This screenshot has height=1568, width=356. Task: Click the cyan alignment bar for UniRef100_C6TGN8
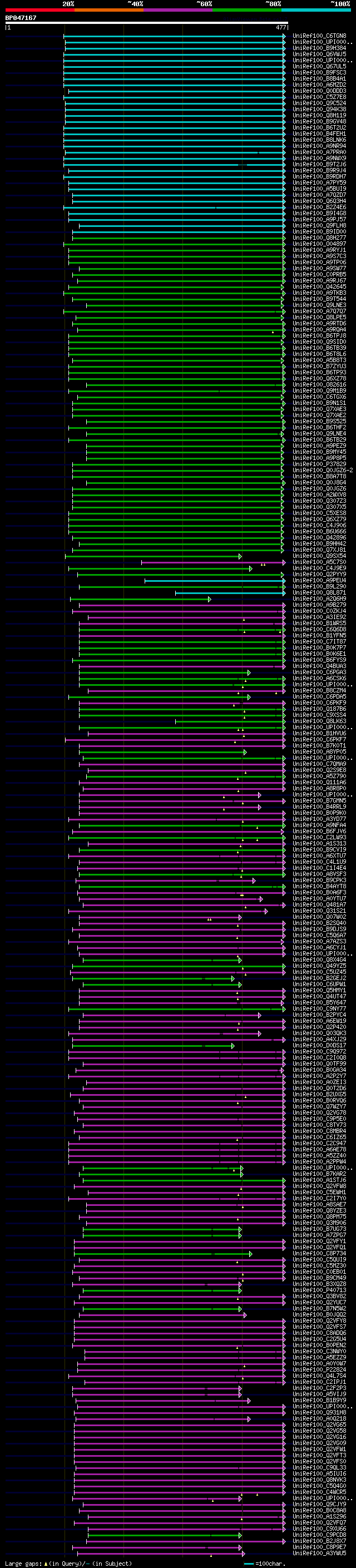pos(175,36)
